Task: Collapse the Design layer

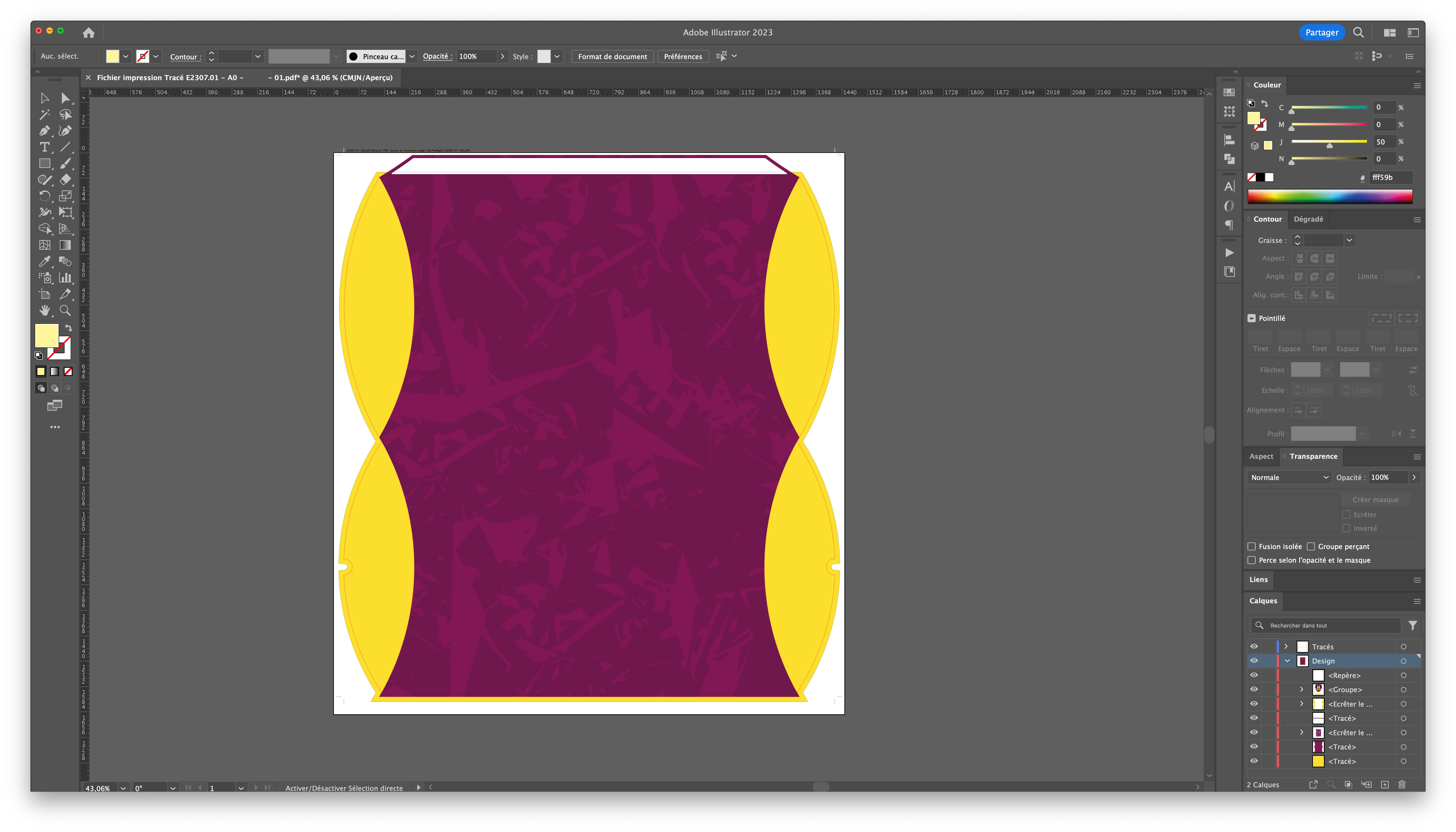Action: click(1288, 661)
